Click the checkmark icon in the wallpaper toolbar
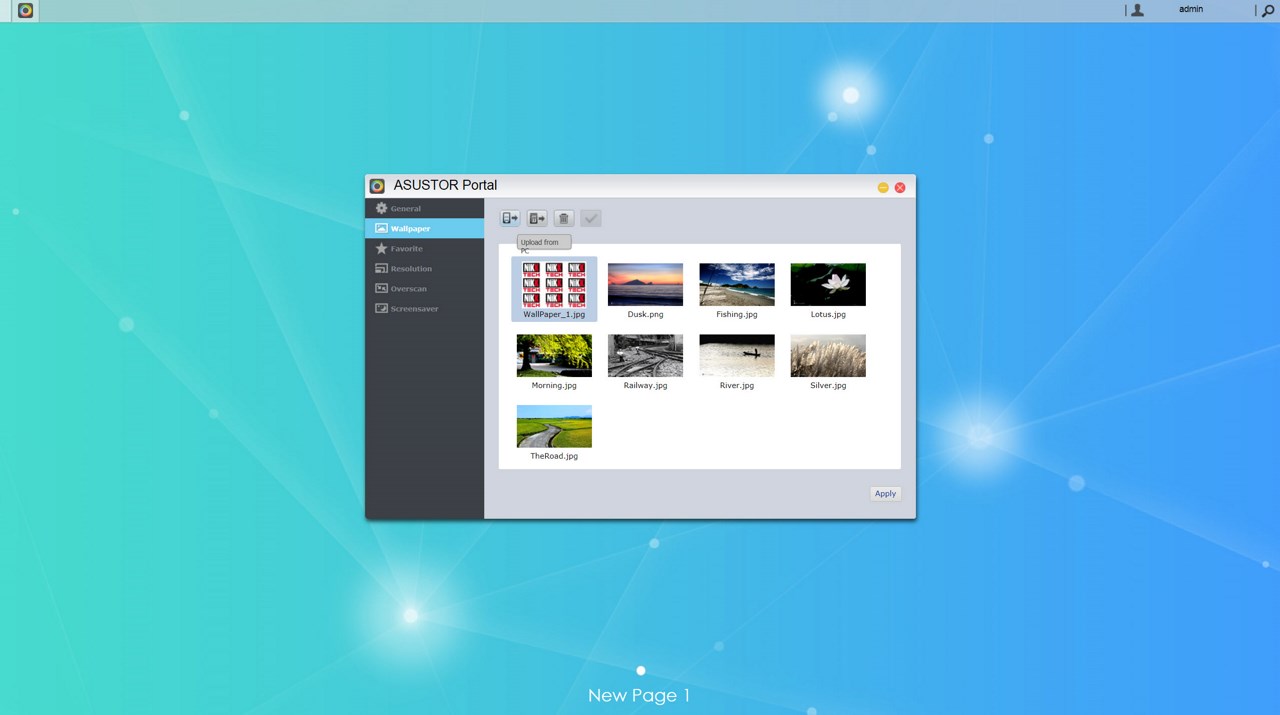 pyautogui.click(x=591, y=218)
